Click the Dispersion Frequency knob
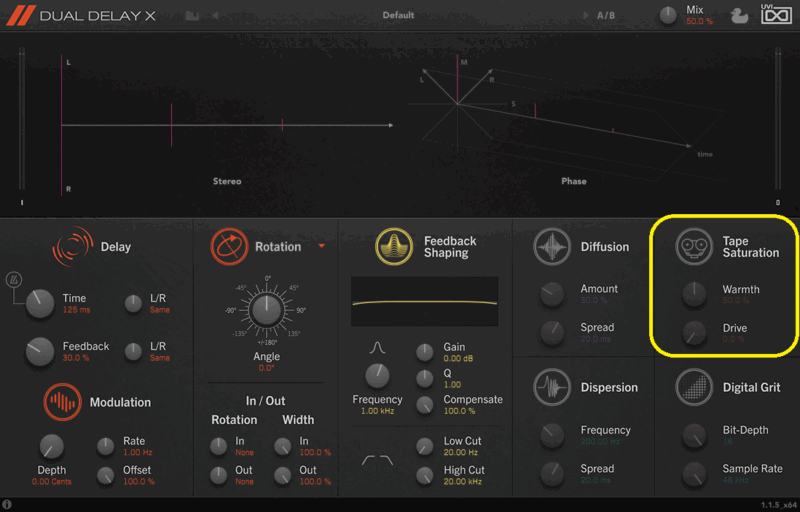The width and height of the screenshot is (800, 512). [552, 436]
